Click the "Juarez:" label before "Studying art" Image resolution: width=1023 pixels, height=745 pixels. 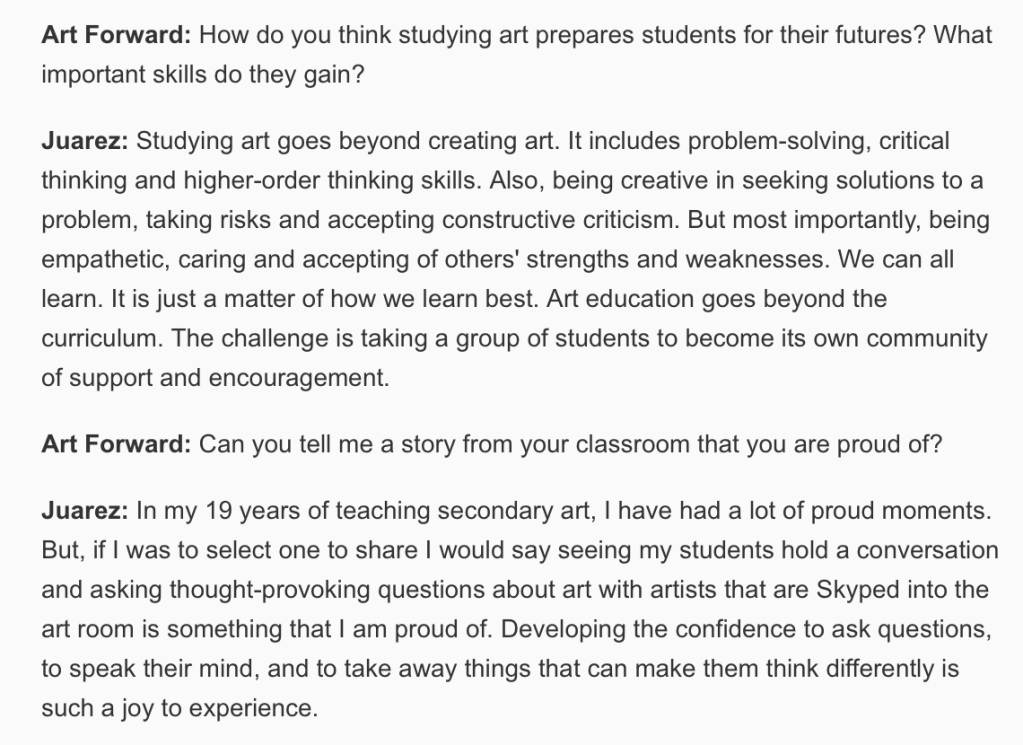tap(84, 141)
